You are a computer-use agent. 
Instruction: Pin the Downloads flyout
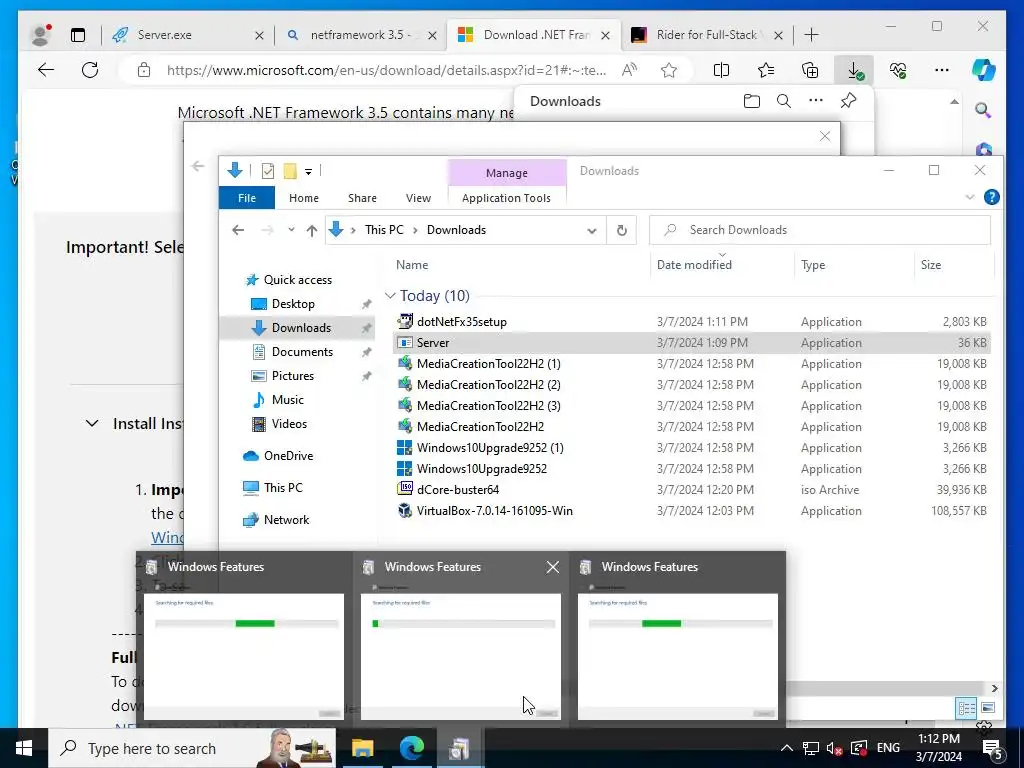click(848, 101)
